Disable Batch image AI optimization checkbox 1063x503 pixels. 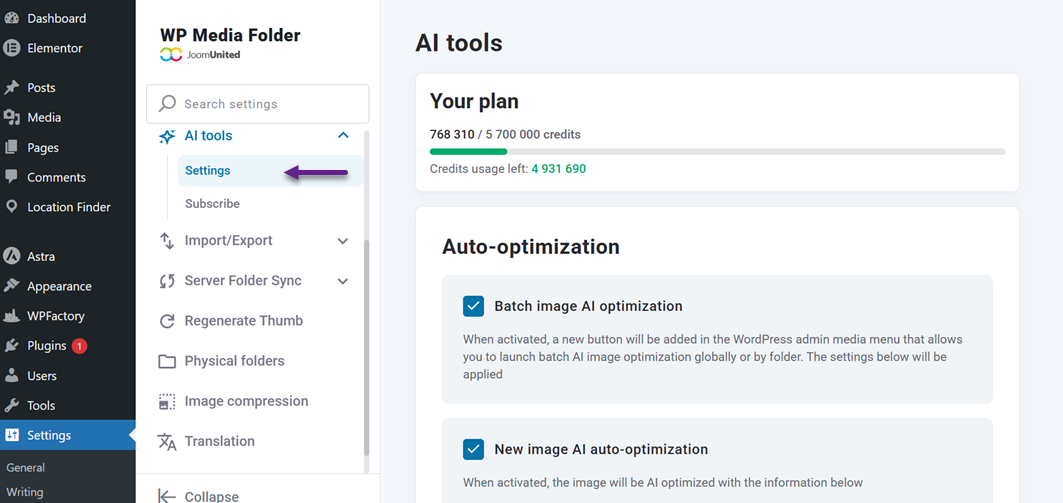tap(473, 306)
